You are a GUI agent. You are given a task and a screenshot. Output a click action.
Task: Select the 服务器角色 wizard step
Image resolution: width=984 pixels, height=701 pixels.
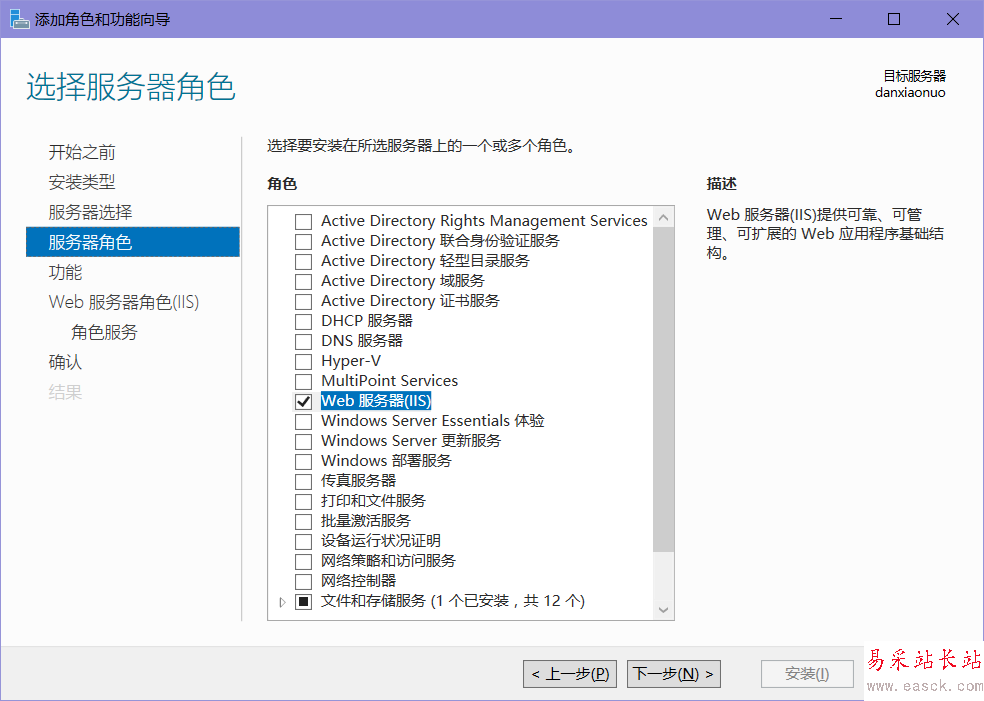[132, 242]
